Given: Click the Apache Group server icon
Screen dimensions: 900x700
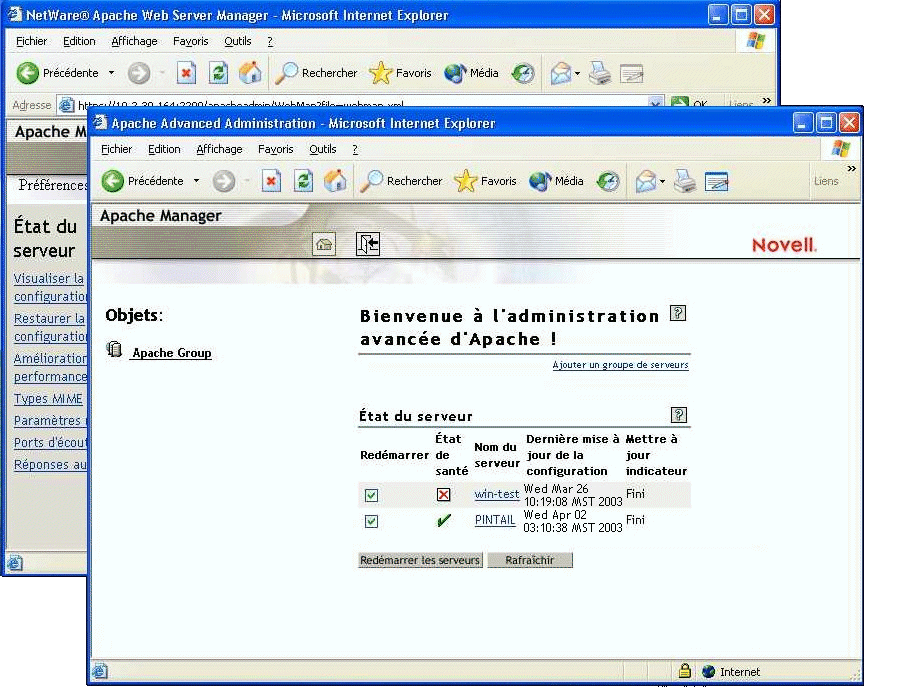Looking at the screenshot, I should point(115,350).
